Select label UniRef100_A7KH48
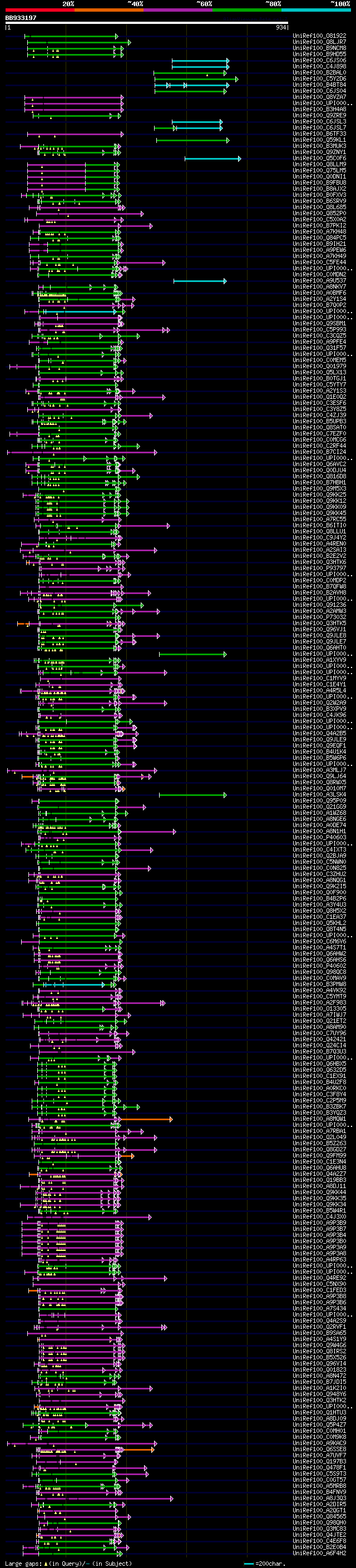Viewport: 356px width, 1568px height. pyautogui.click(x=319, y=231)
